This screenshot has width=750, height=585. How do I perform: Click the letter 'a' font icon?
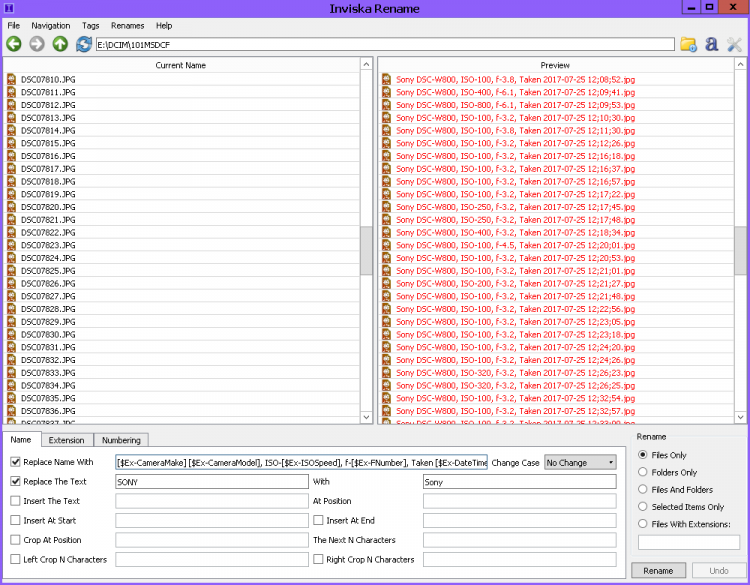(x=712, y=44)
